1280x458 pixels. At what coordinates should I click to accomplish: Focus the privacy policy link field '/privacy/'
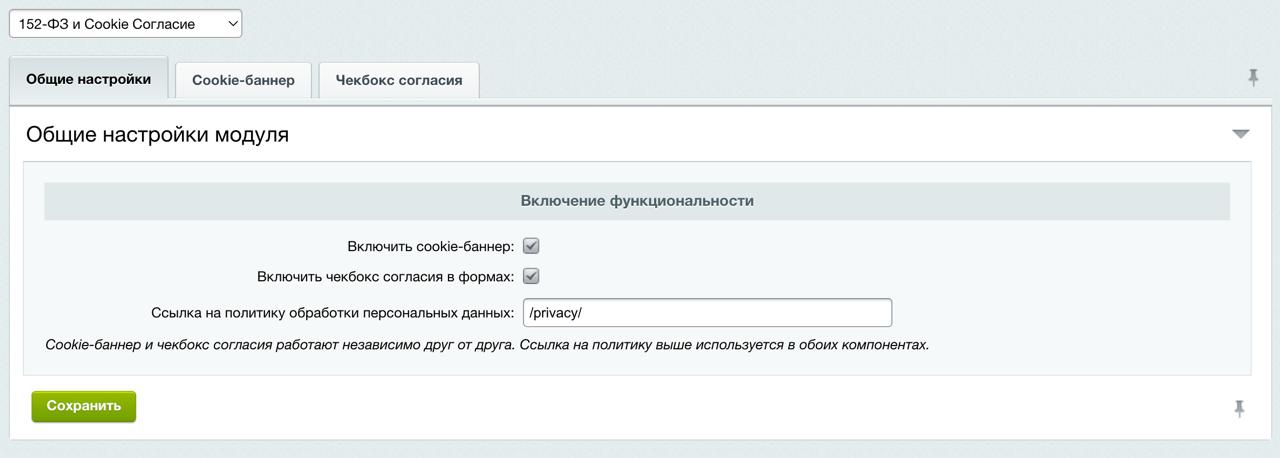point(707,312)
